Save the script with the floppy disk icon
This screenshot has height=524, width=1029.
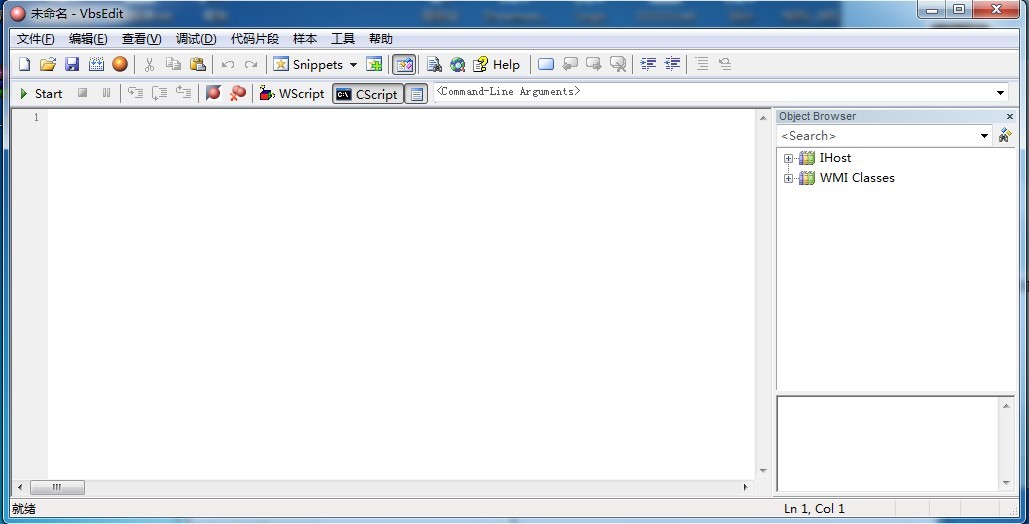coord(72,64)
